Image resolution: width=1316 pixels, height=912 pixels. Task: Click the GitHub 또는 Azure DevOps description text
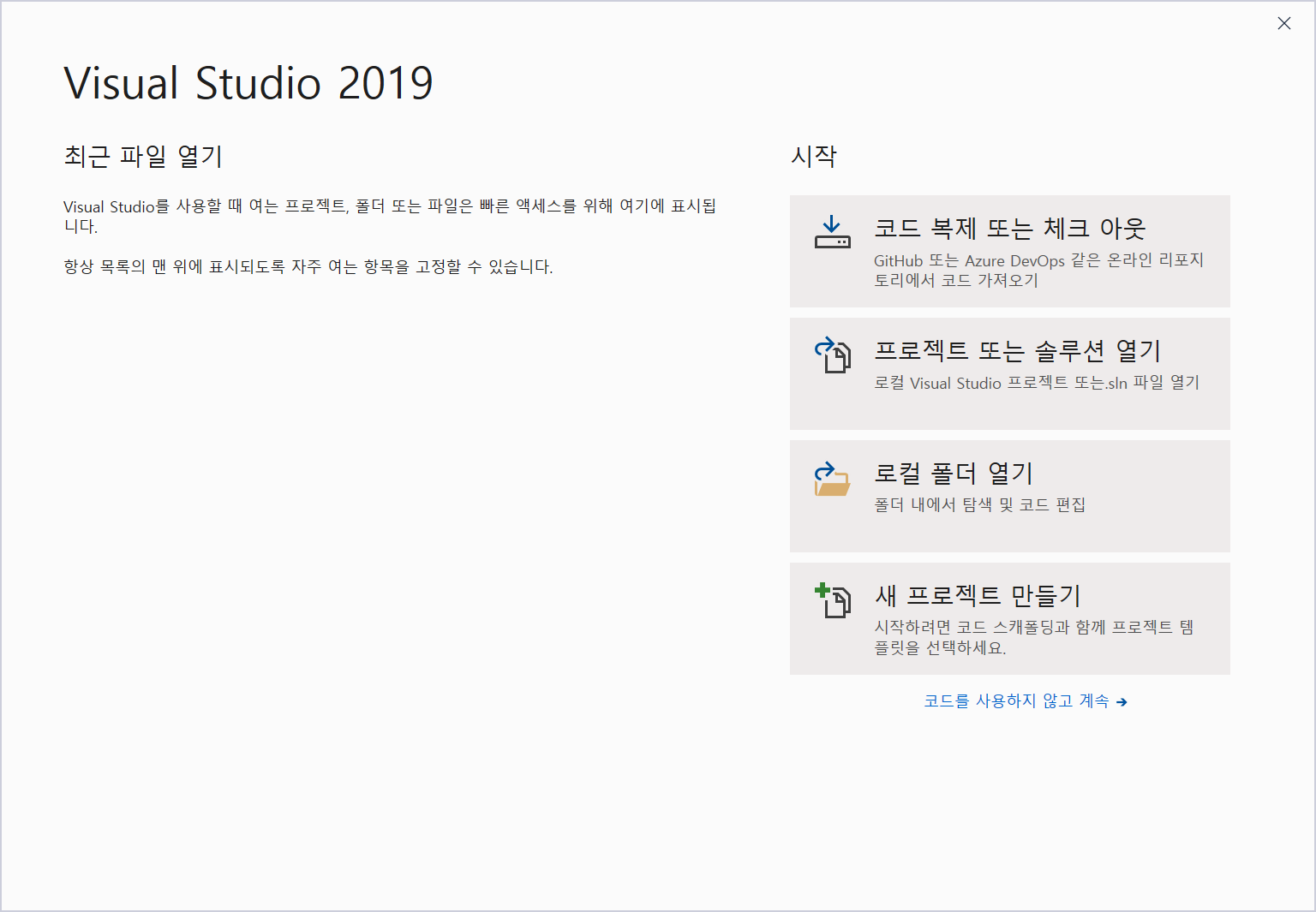tap(1038, 271)
